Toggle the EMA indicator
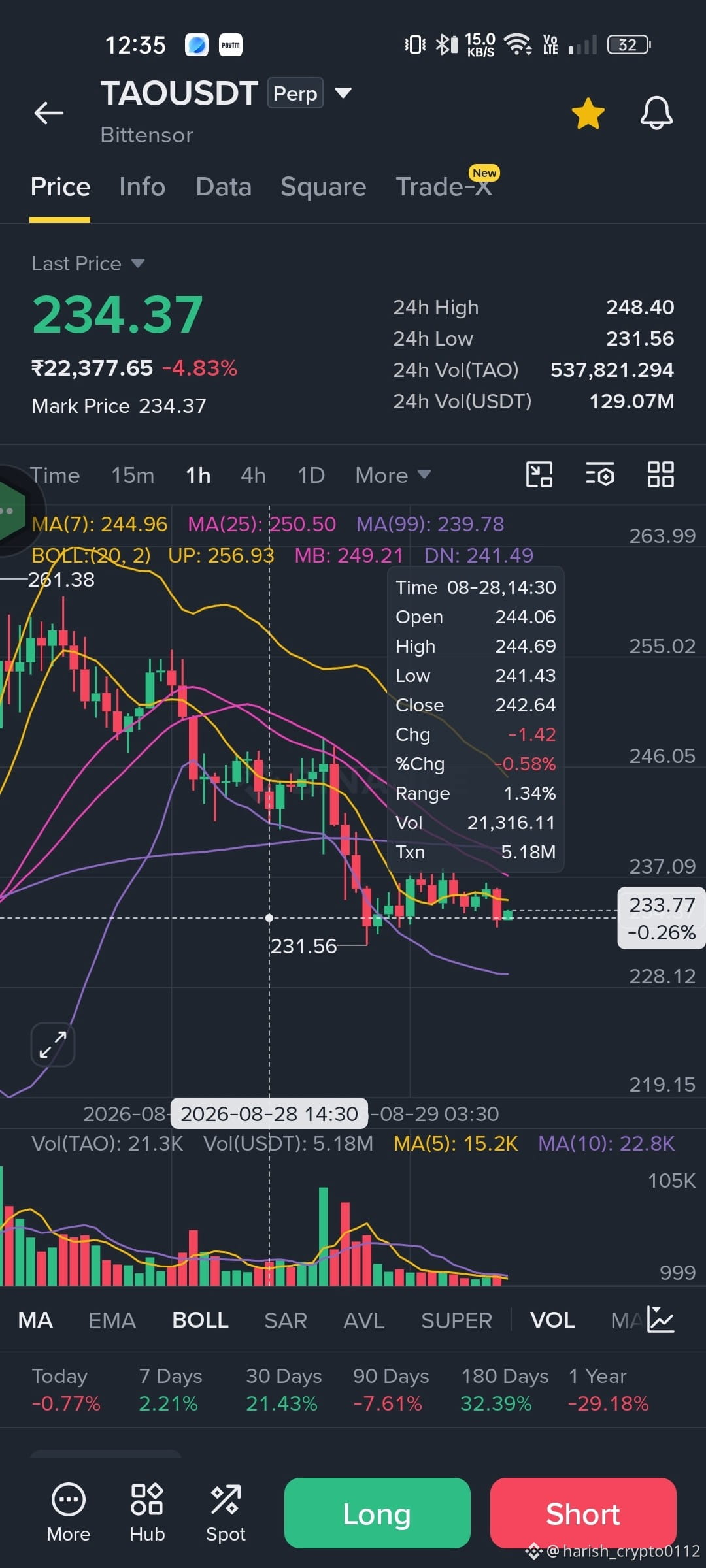 coord(112,1320)
